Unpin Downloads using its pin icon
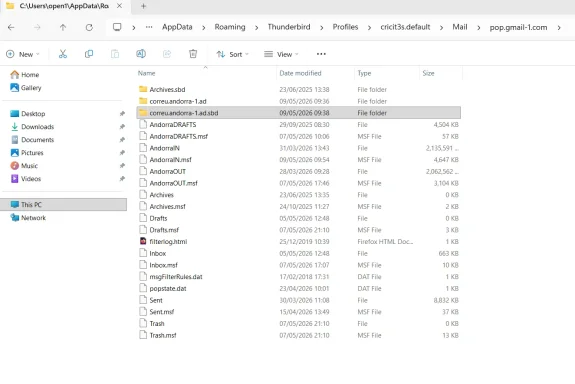The height and width of the screenshot is (384, 575). pyautogui.click(x=122, y=127)
